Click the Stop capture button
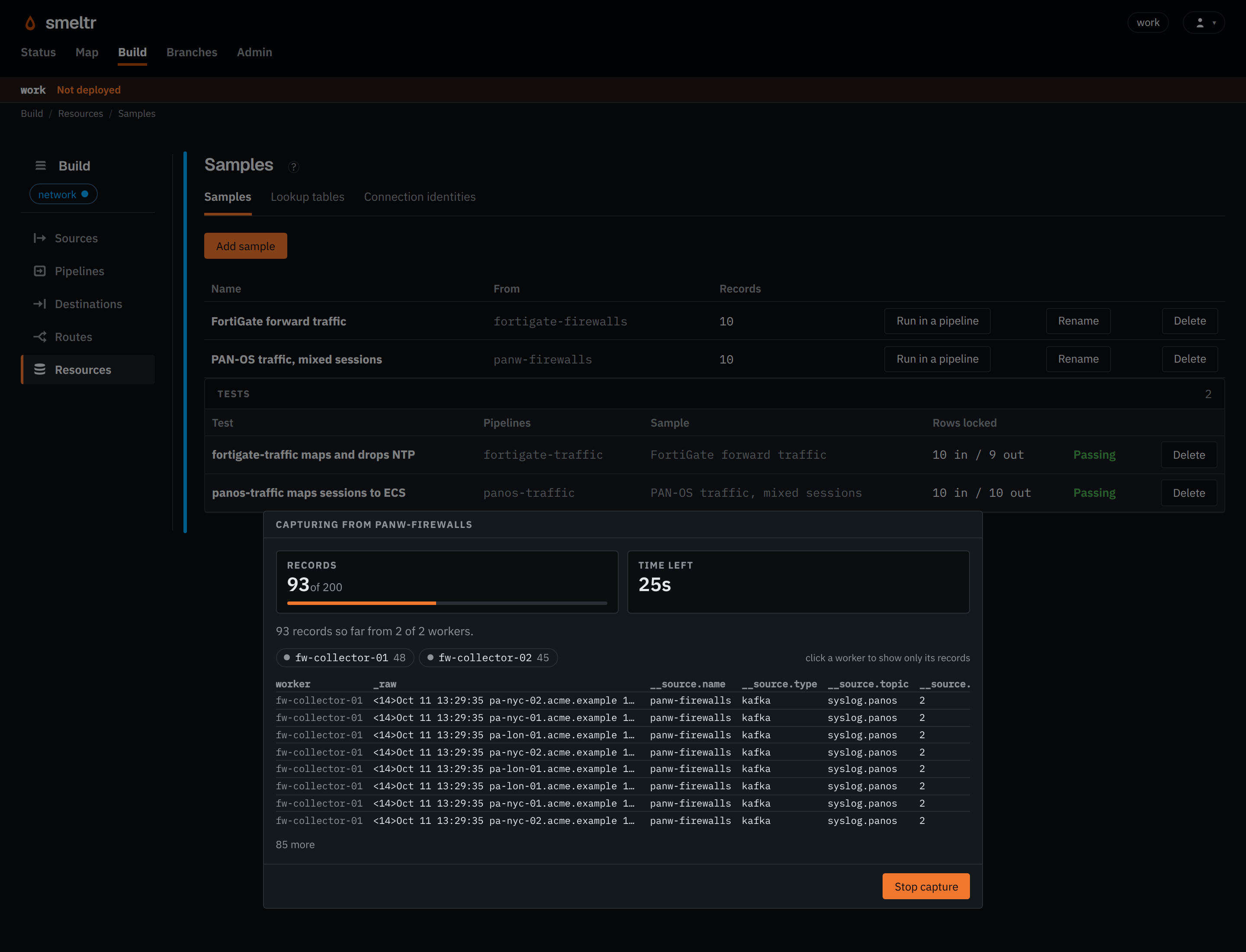 tap(926, 886)
